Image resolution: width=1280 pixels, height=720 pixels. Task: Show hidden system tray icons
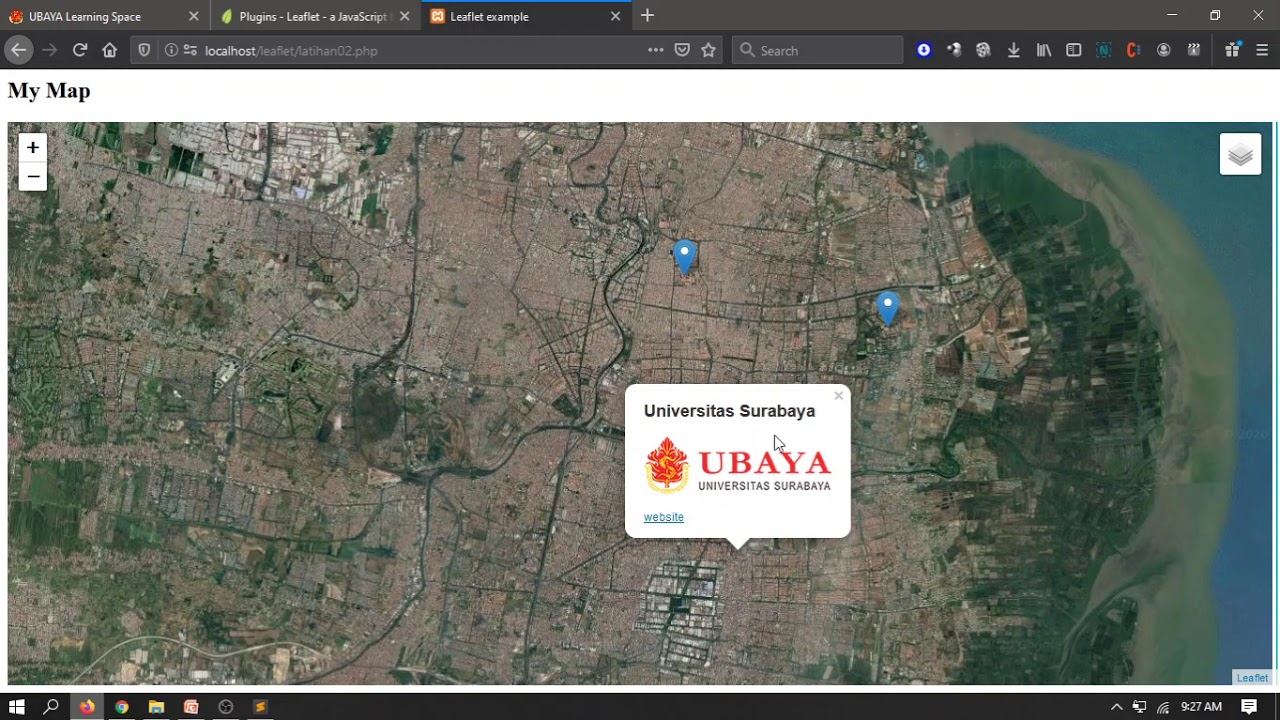pos(1116,707)
